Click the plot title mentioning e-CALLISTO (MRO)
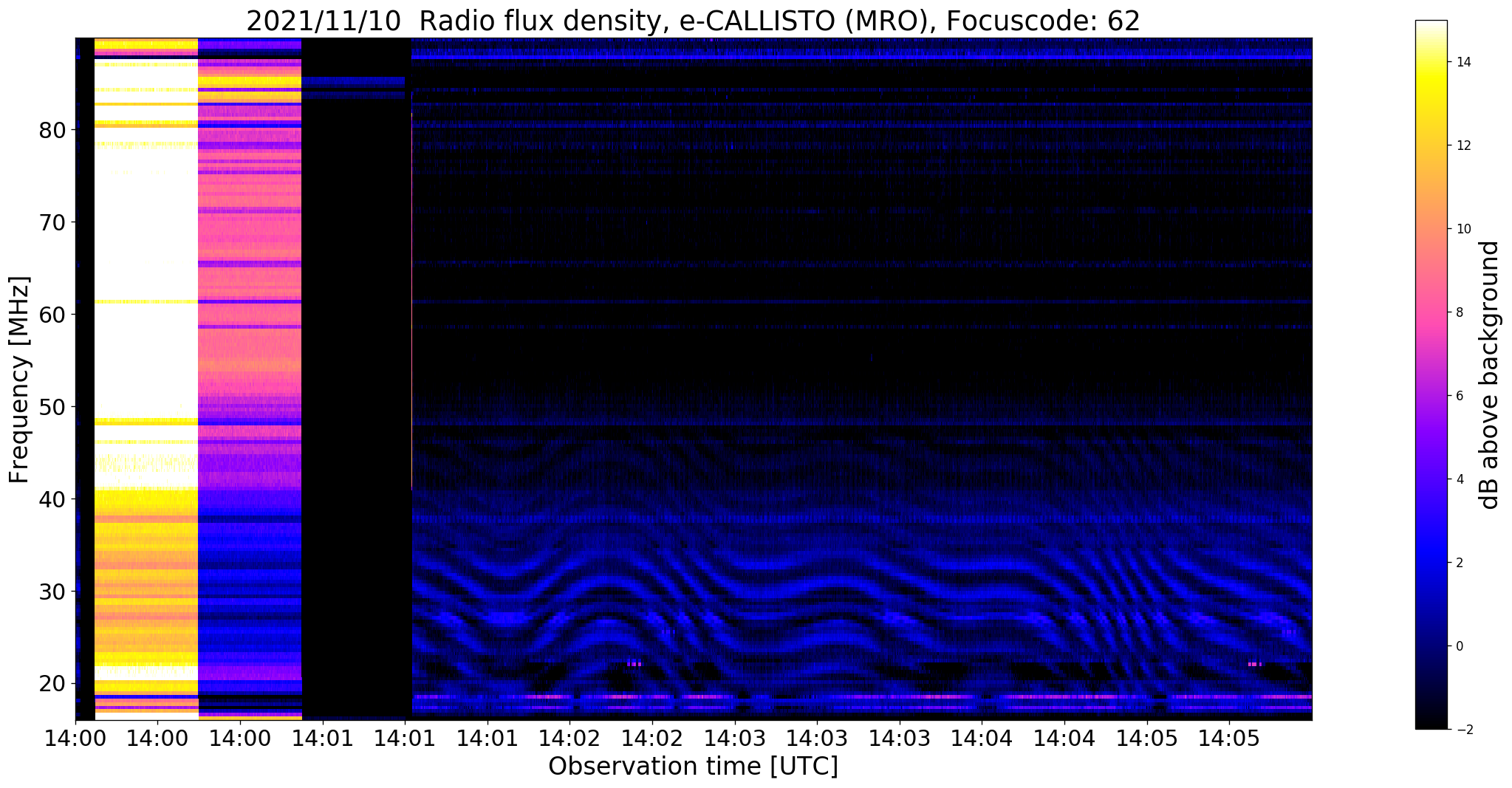Screen dimensions: 1512x788 693,21
